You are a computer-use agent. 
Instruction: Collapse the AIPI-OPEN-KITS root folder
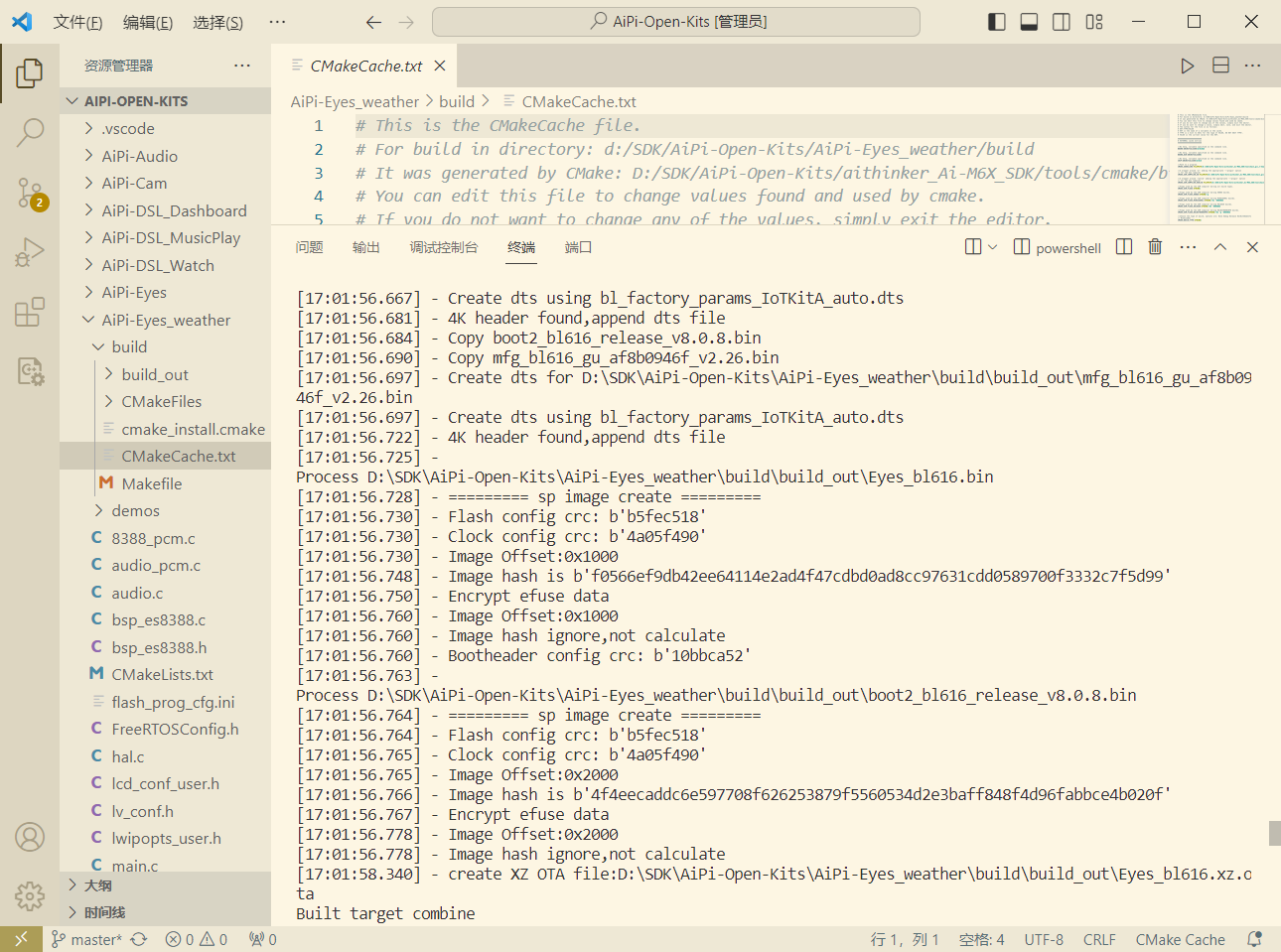point(165,101)
